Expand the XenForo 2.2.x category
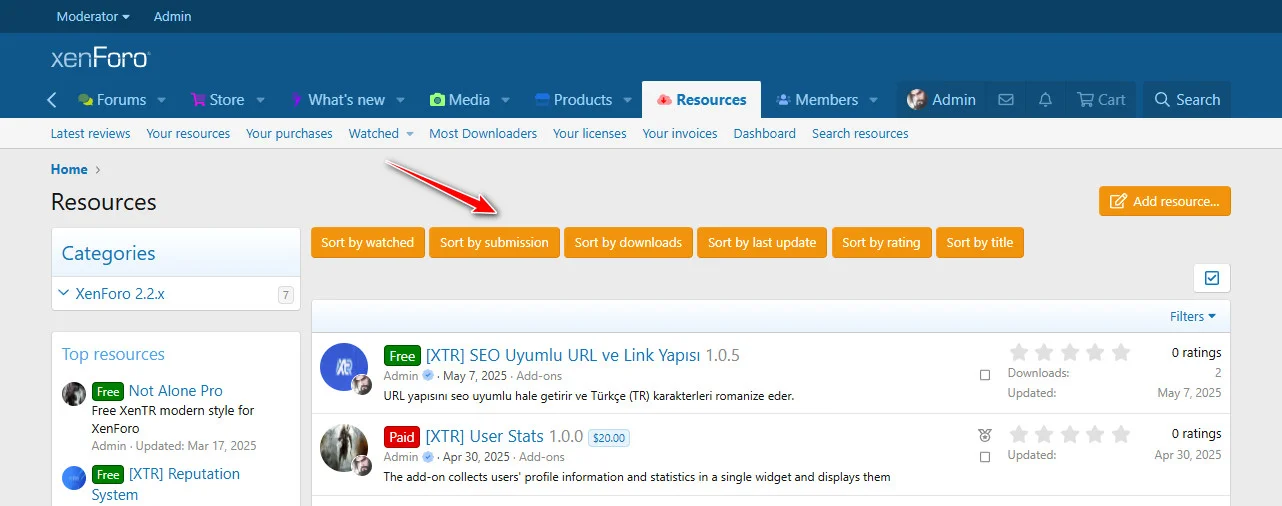1282x506 pixels. (64, 293)
